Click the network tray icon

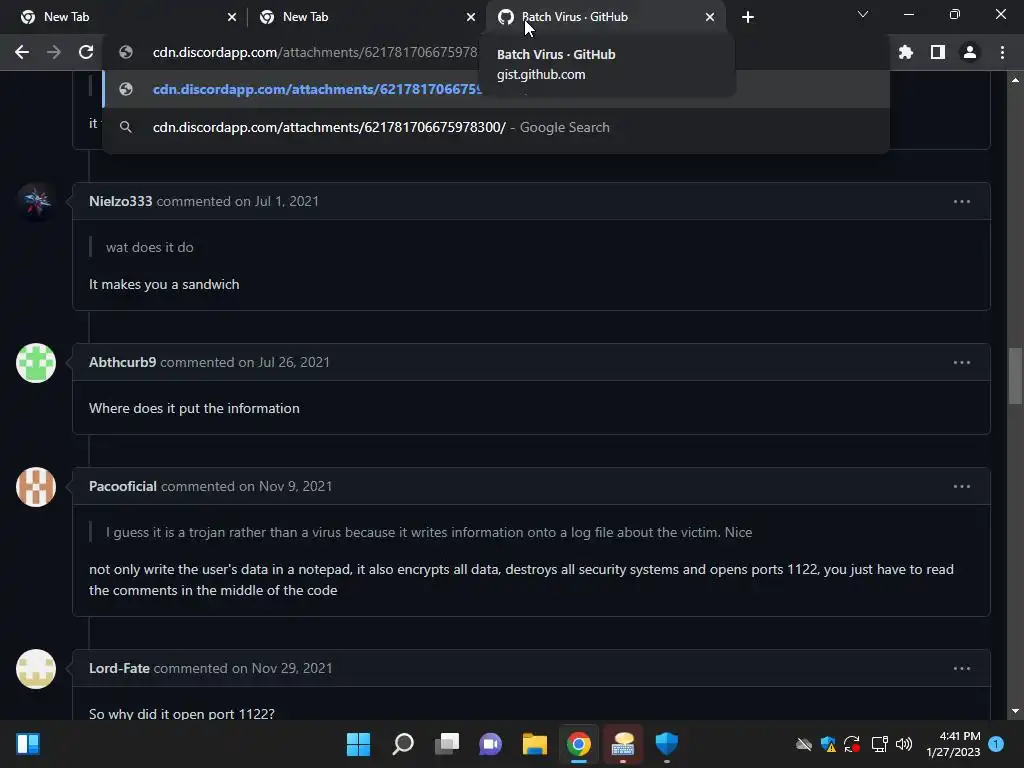tap(879, 744)
